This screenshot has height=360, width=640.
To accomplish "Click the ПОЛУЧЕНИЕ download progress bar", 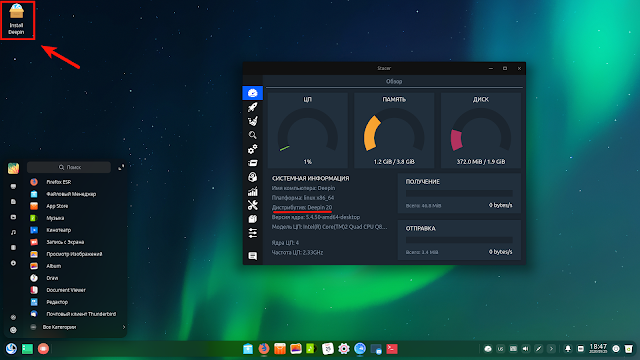I will point(459,193).
